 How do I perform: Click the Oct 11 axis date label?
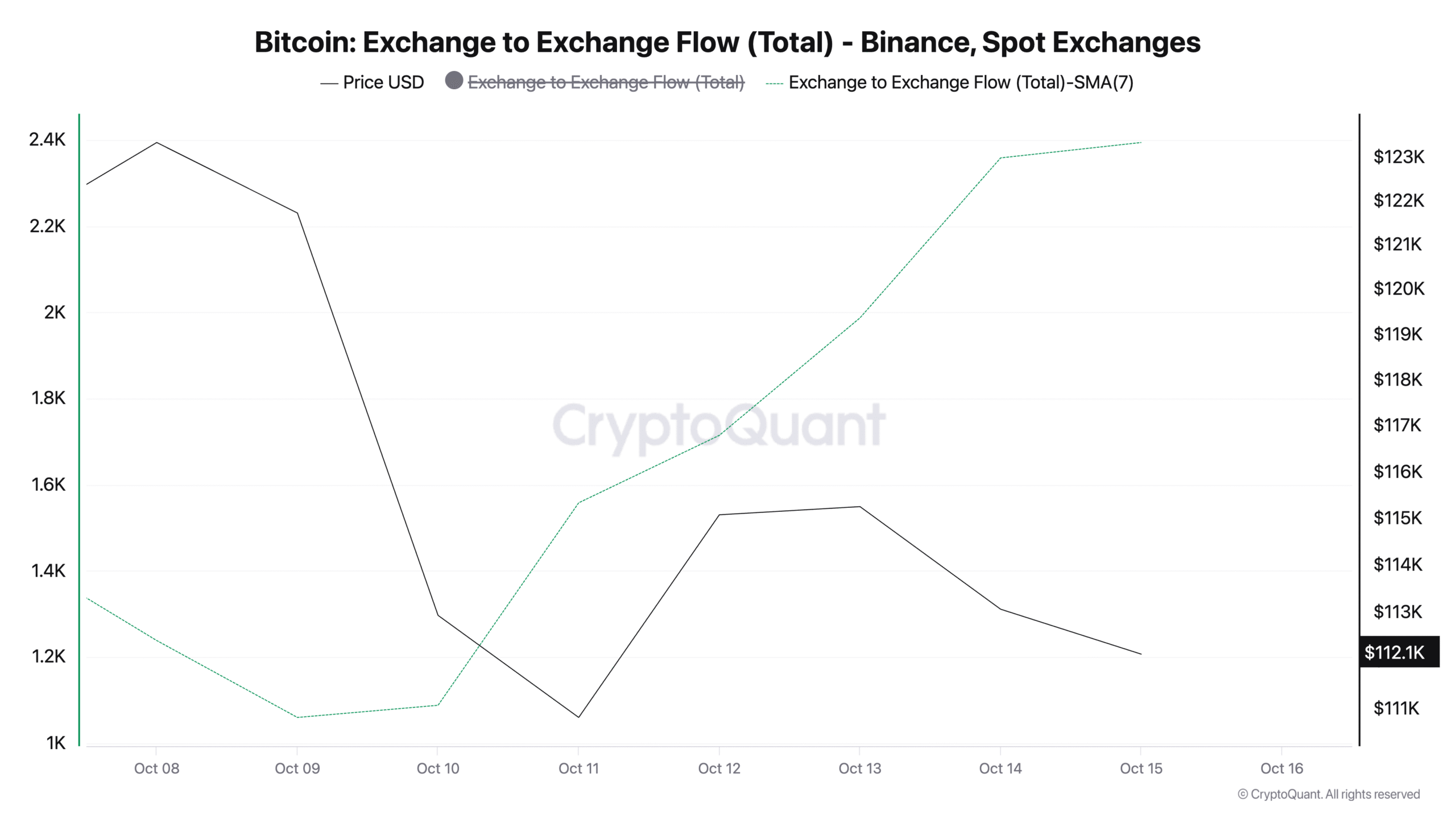point(578,768)
